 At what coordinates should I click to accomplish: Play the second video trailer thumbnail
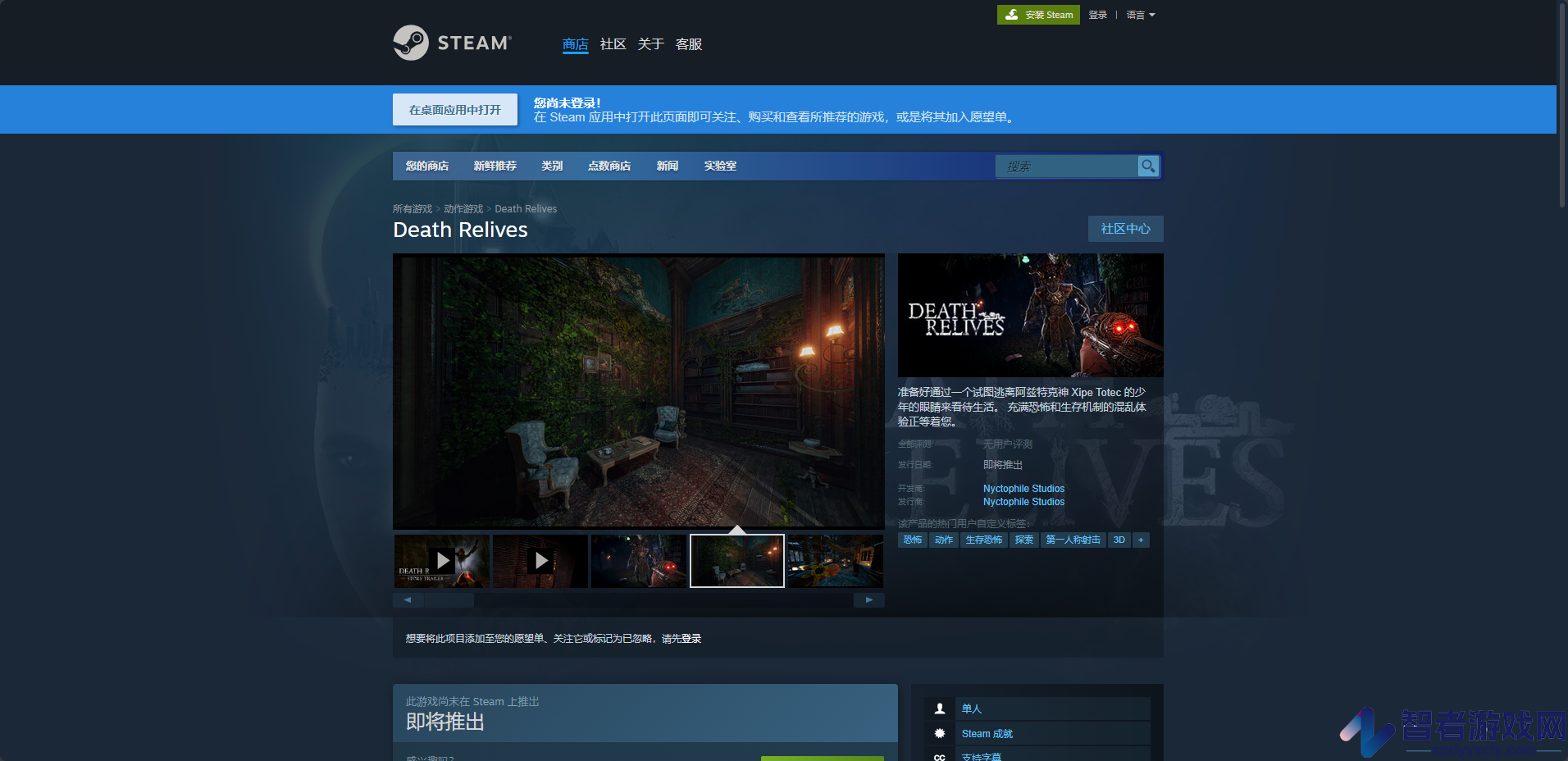pyautogui.click(x=540, y=561)
